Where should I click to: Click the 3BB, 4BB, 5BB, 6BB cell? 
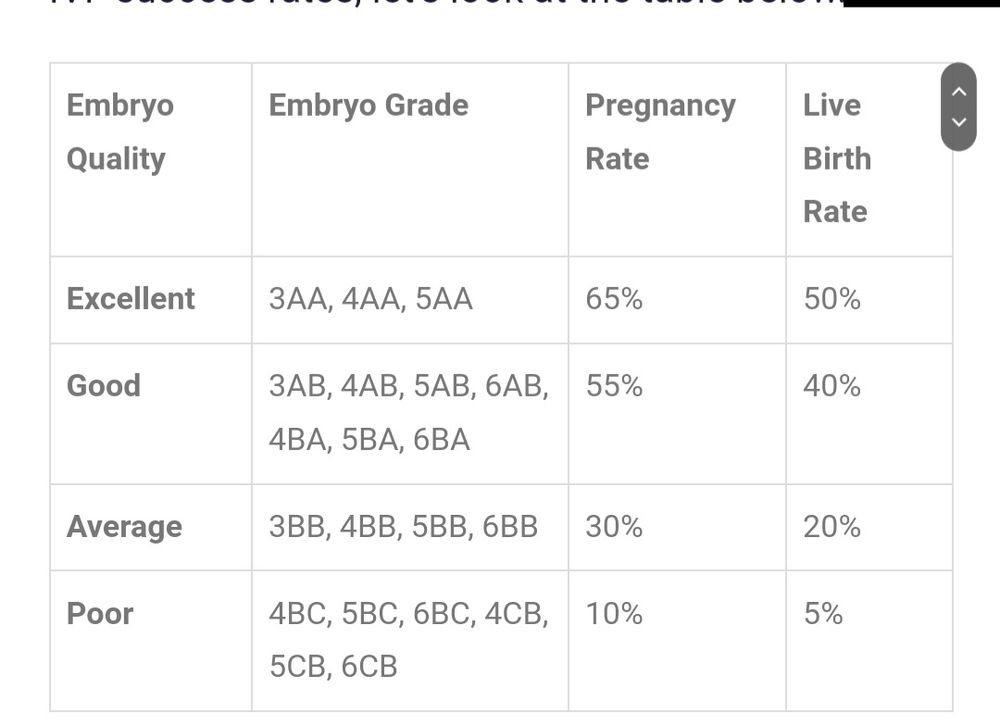click(x=403, y=527)
